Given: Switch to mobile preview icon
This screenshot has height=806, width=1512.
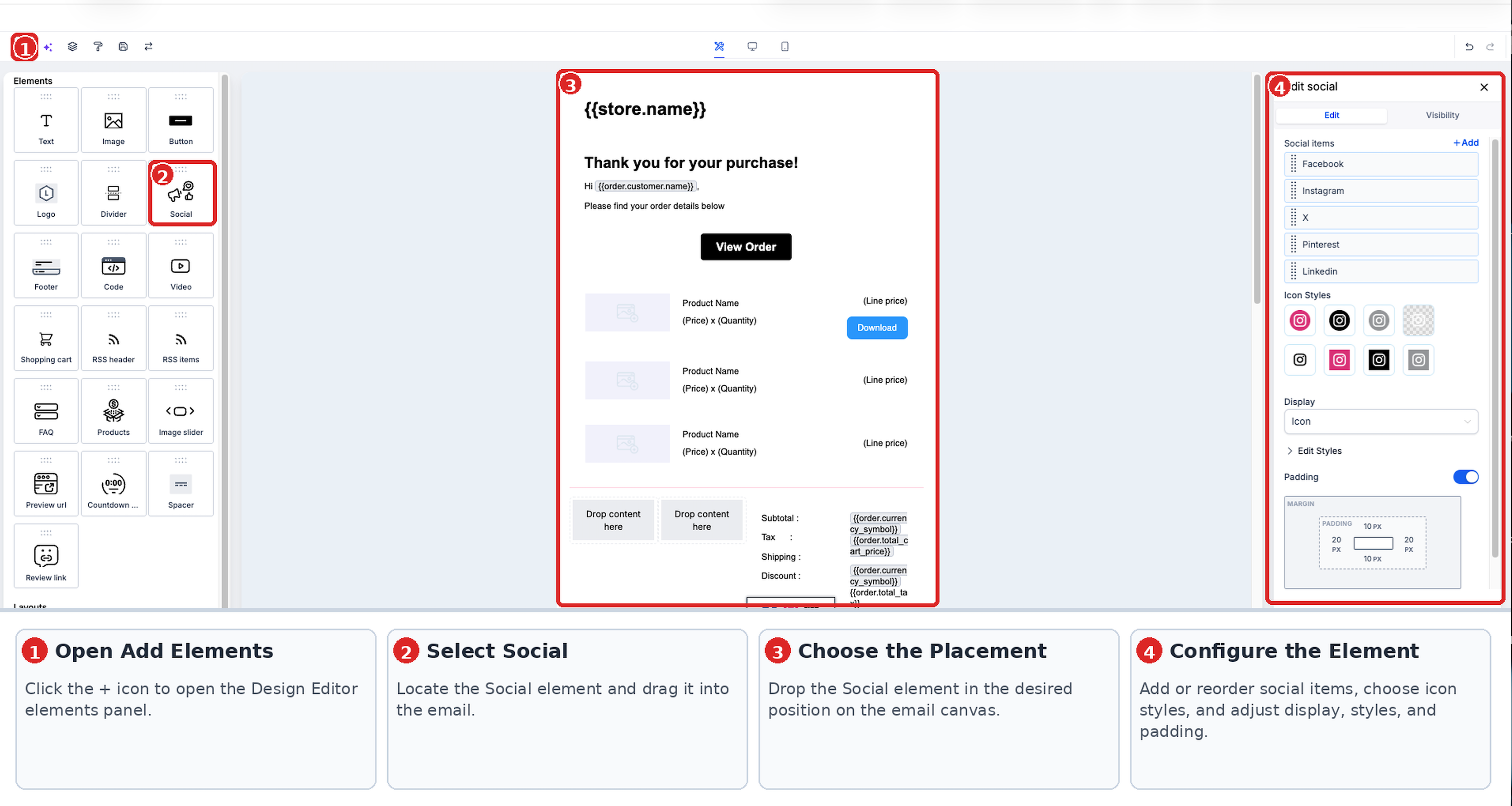Looking at the screenshot, I should click(x=785, y=46).
